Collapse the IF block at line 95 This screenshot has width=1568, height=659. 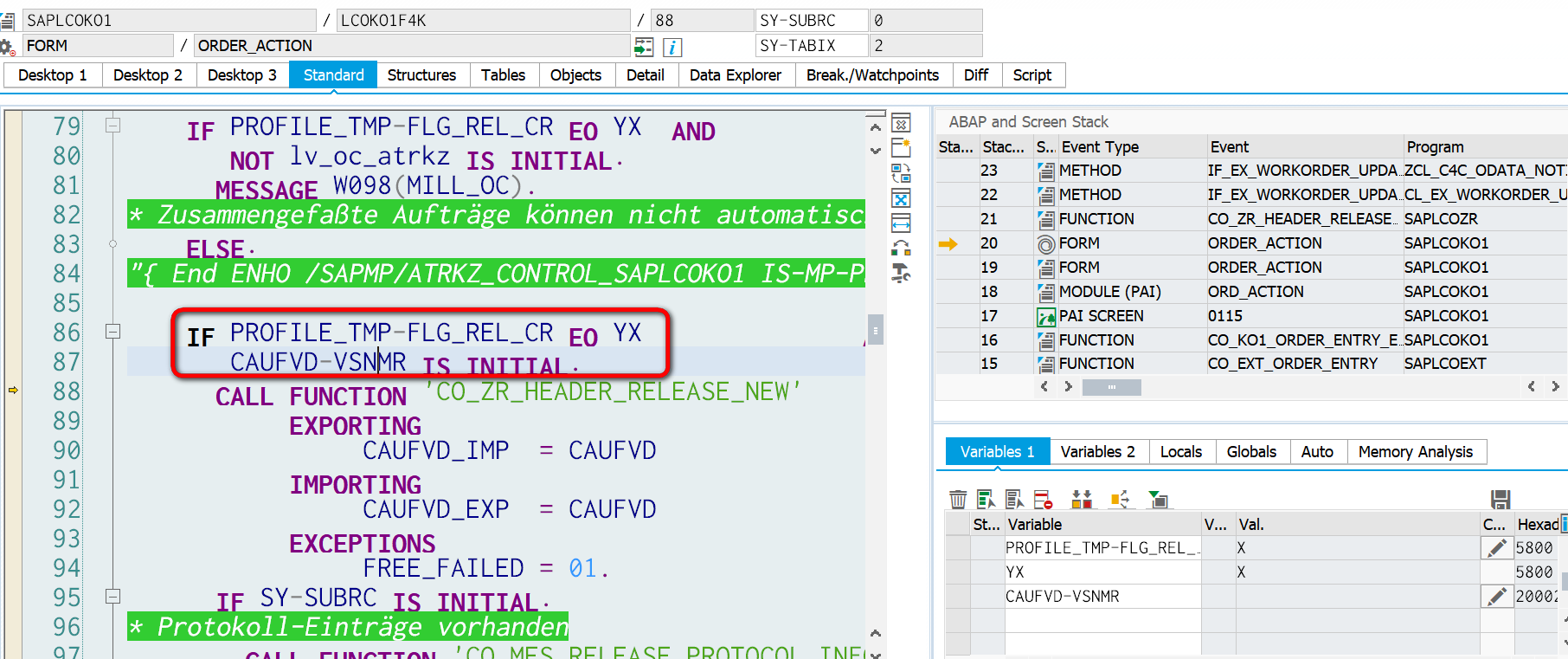pyautogui.click(x=112, y=596)
